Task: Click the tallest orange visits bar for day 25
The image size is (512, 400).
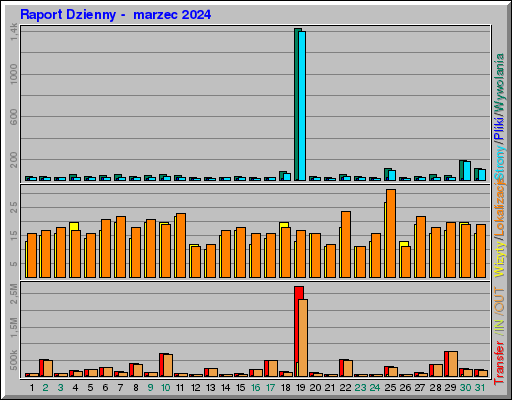Action: point(391,233)
